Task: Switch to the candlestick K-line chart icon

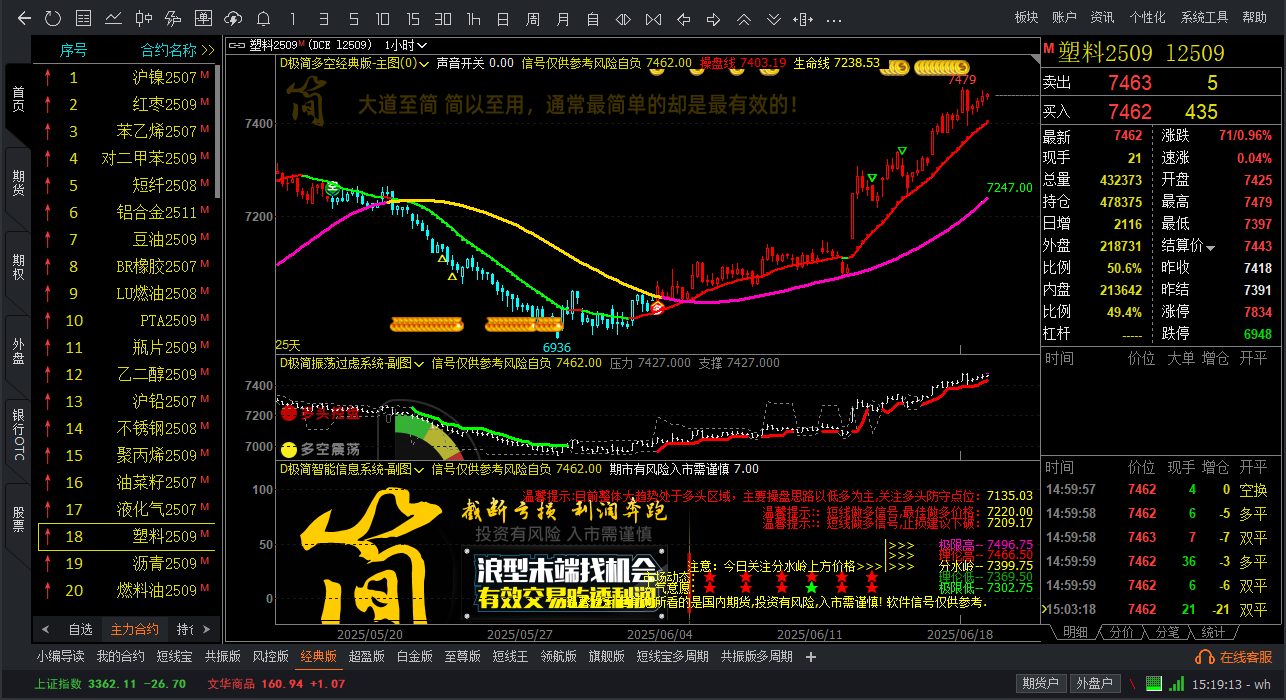Action: 144,18
